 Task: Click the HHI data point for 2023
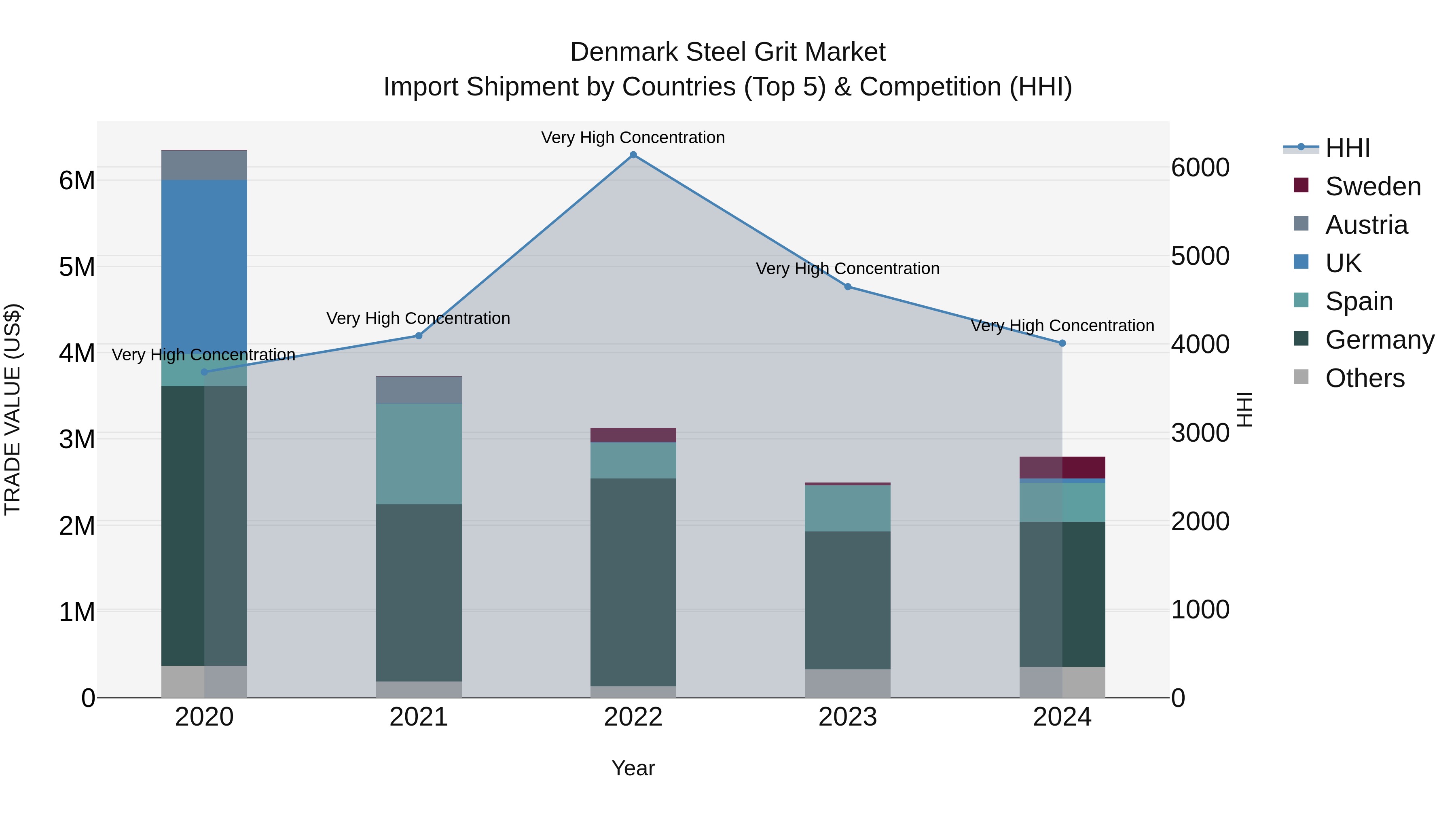(x=848, y=287)
